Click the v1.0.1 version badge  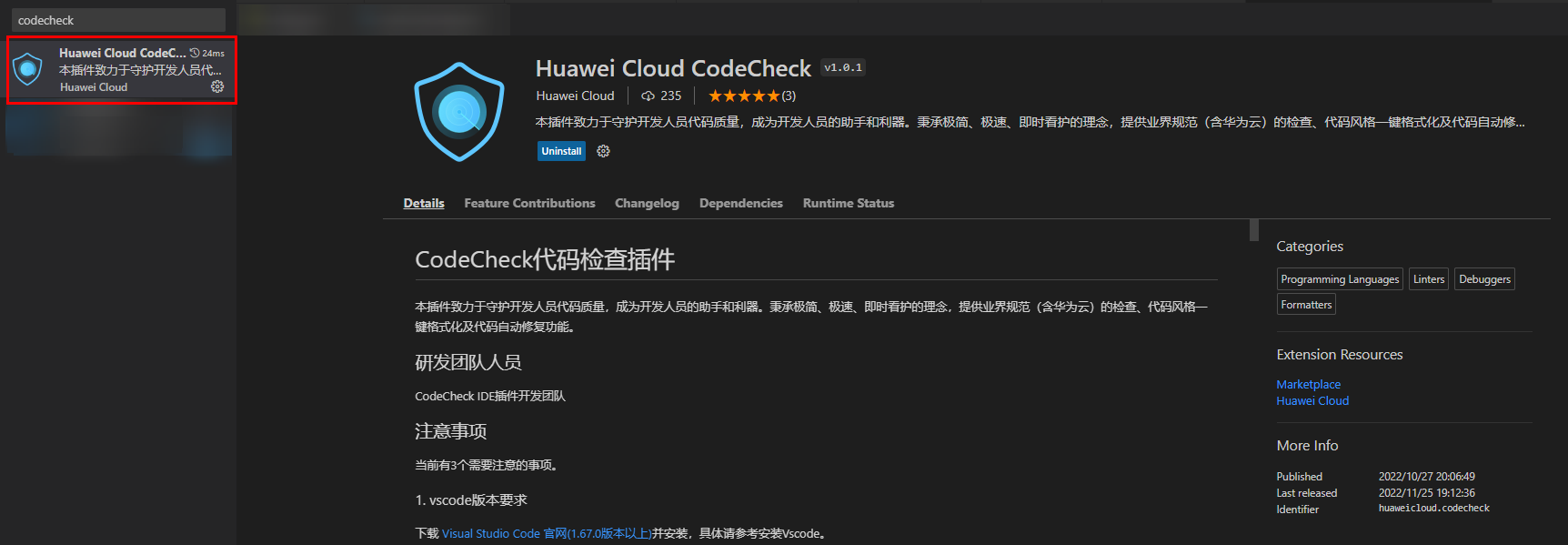click(843, 67)
